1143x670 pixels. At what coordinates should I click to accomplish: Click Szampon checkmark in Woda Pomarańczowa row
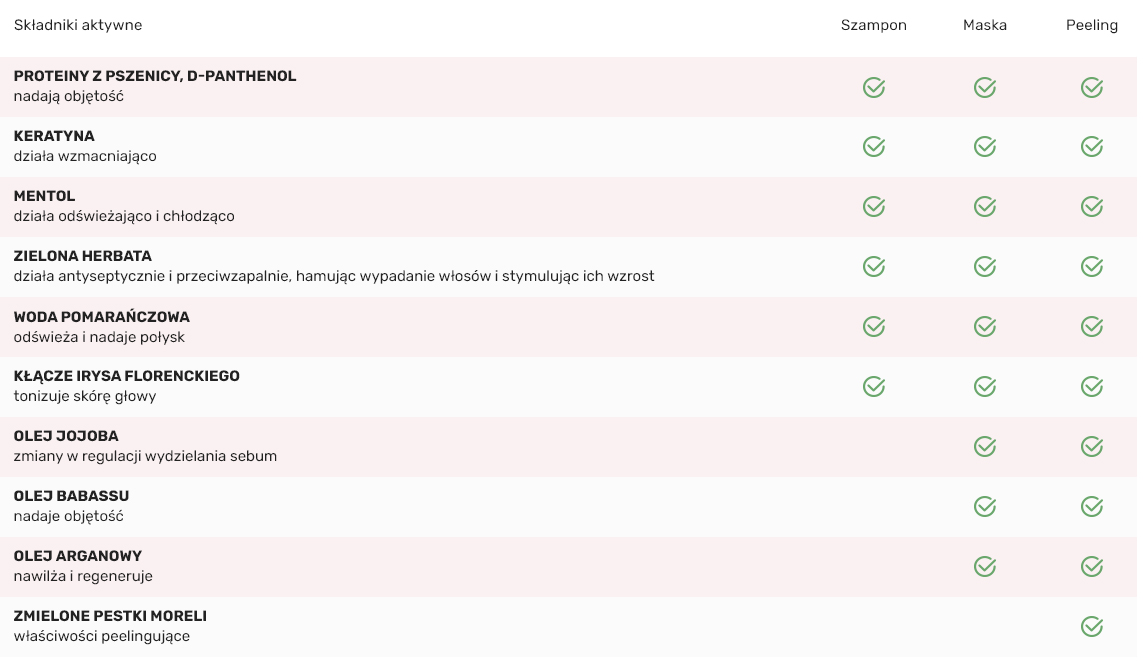[874, 327]
